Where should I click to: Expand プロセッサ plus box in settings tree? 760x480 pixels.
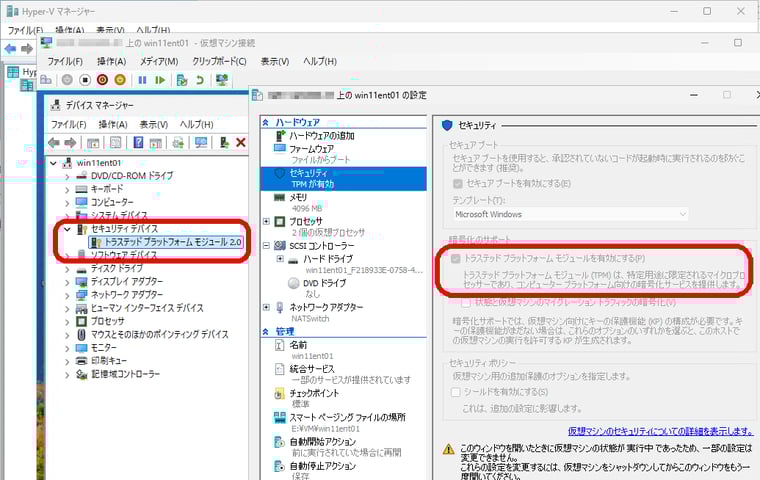point(266,222)
